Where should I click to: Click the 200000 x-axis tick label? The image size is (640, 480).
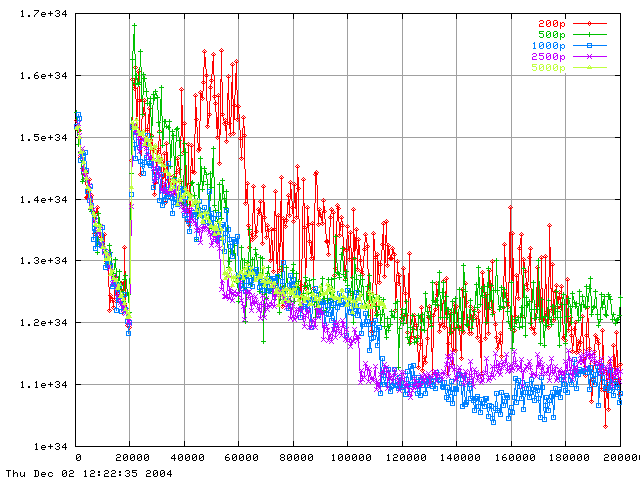pos(616,456)
